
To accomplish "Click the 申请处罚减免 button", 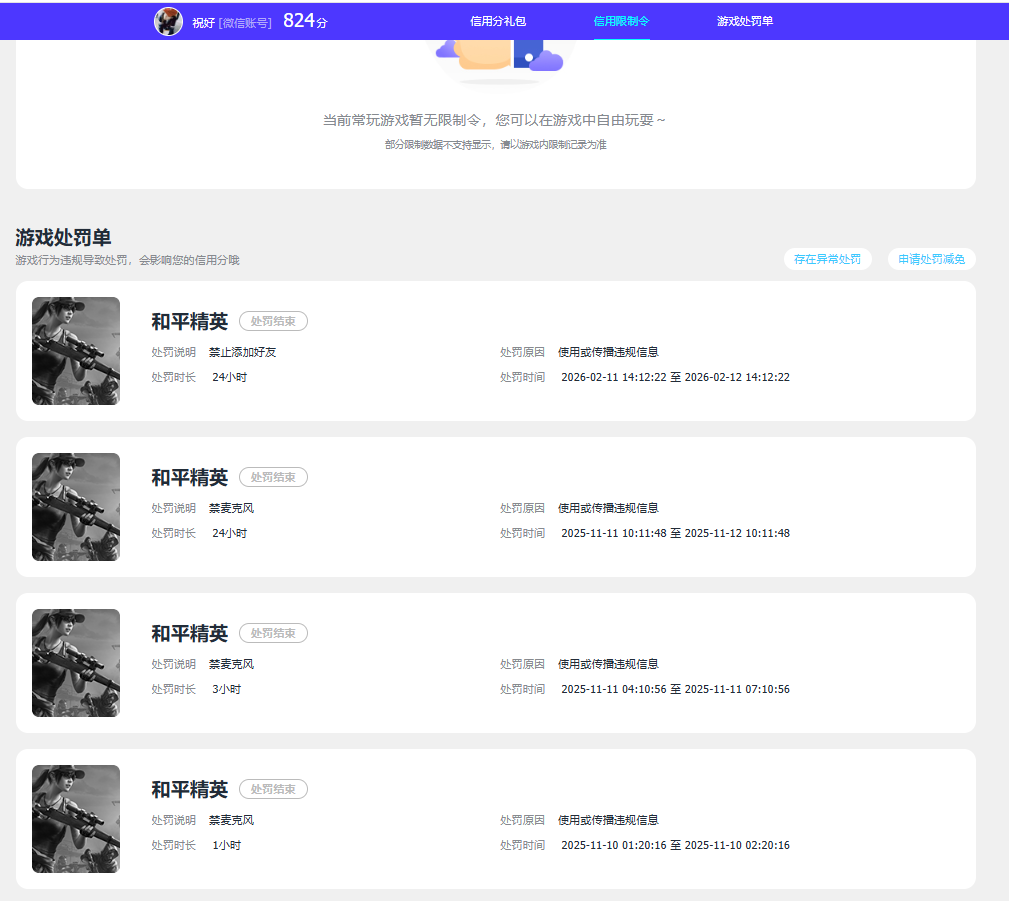I will pos(932,259).
